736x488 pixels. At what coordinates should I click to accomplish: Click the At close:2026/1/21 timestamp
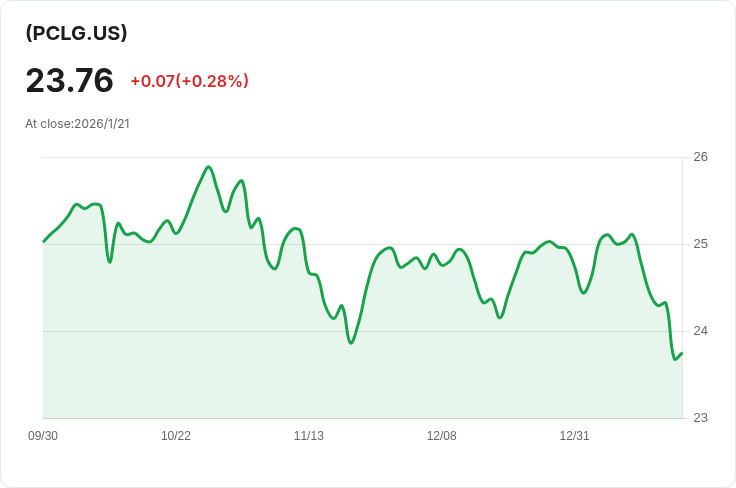pyautogui.click(x=77, y=124)
